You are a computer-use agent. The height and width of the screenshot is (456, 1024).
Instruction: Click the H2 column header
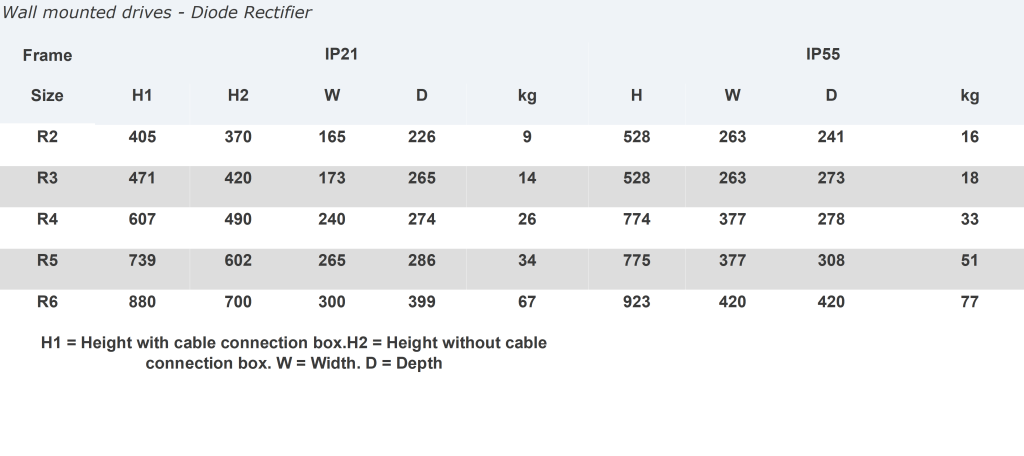click(x=238, y=96)
